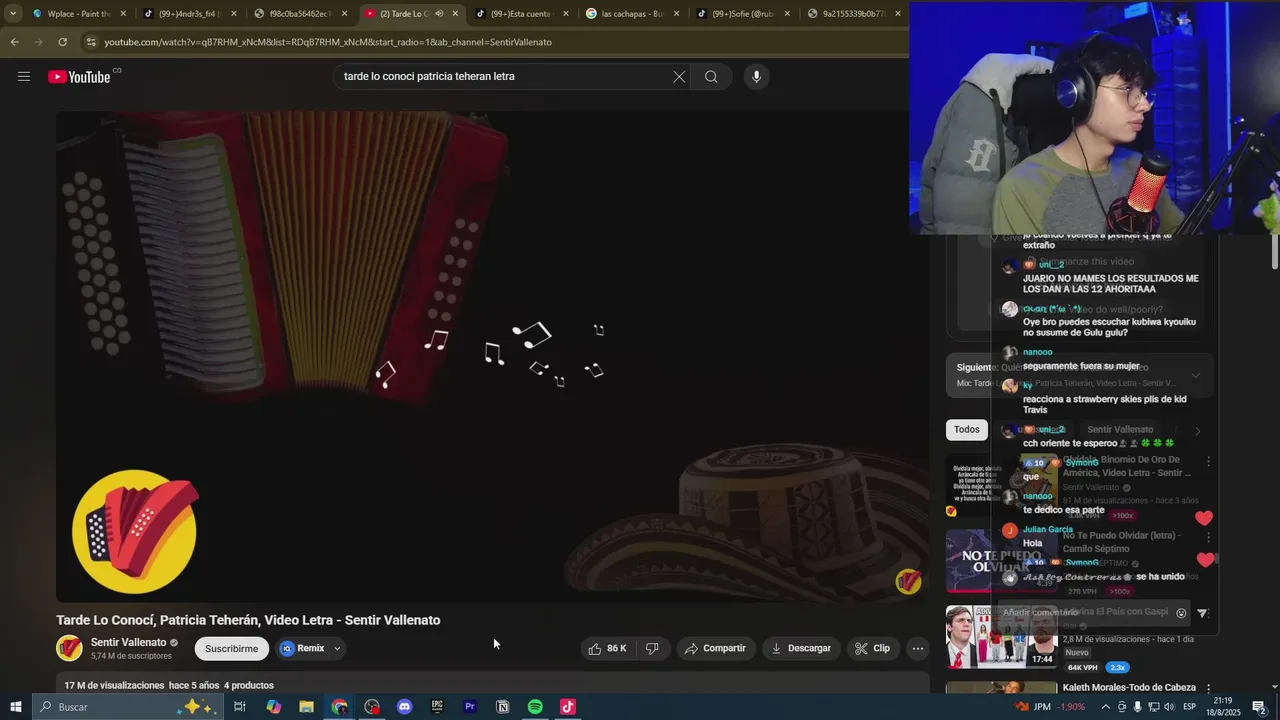This screenshot has height=720, width=1280.
Task: Show hidden system tray icons chevron
Action: (x=1104, y=707)
